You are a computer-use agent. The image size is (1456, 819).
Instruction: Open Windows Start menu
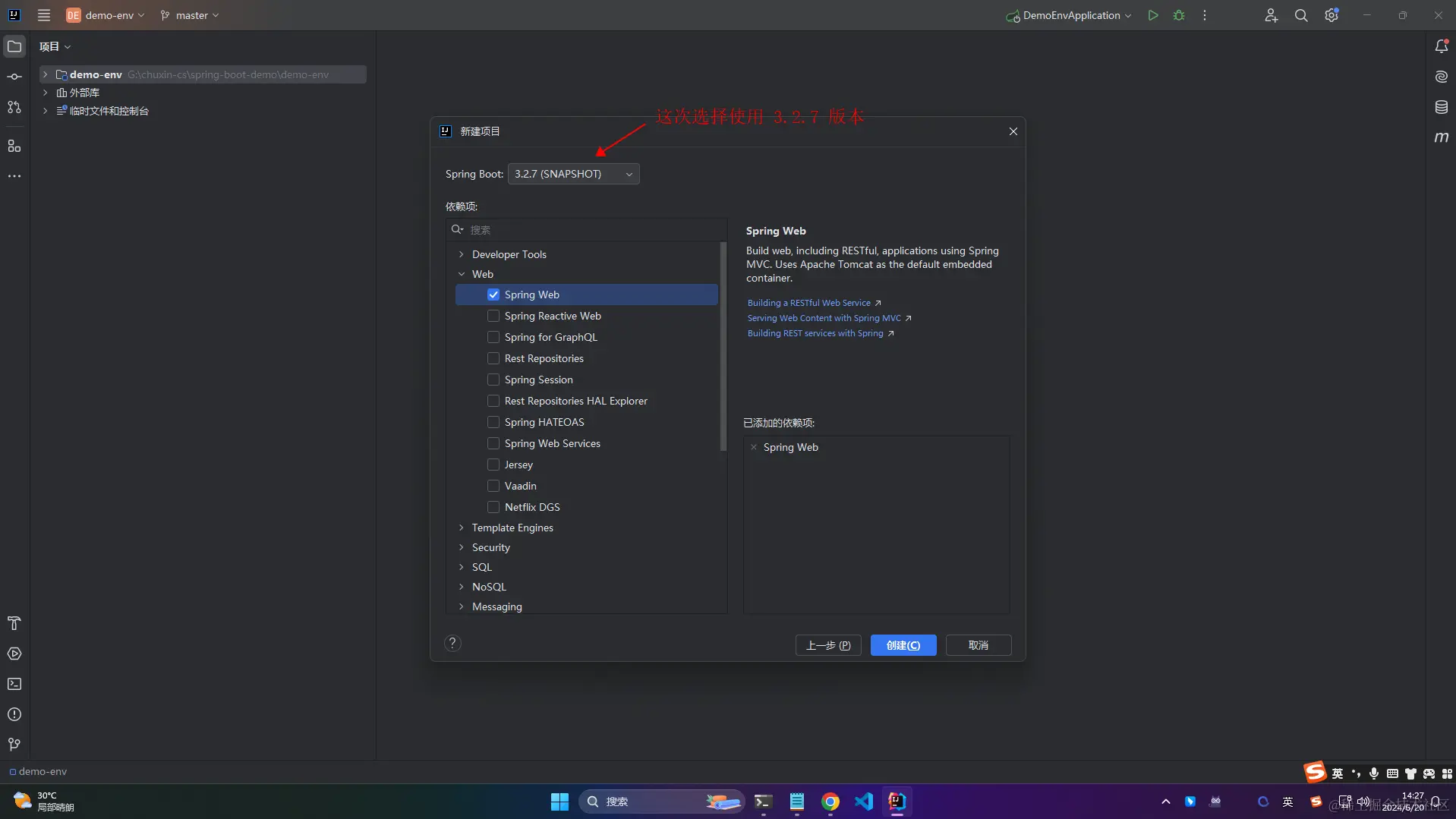pyautogui.click(x=559, y=802)
